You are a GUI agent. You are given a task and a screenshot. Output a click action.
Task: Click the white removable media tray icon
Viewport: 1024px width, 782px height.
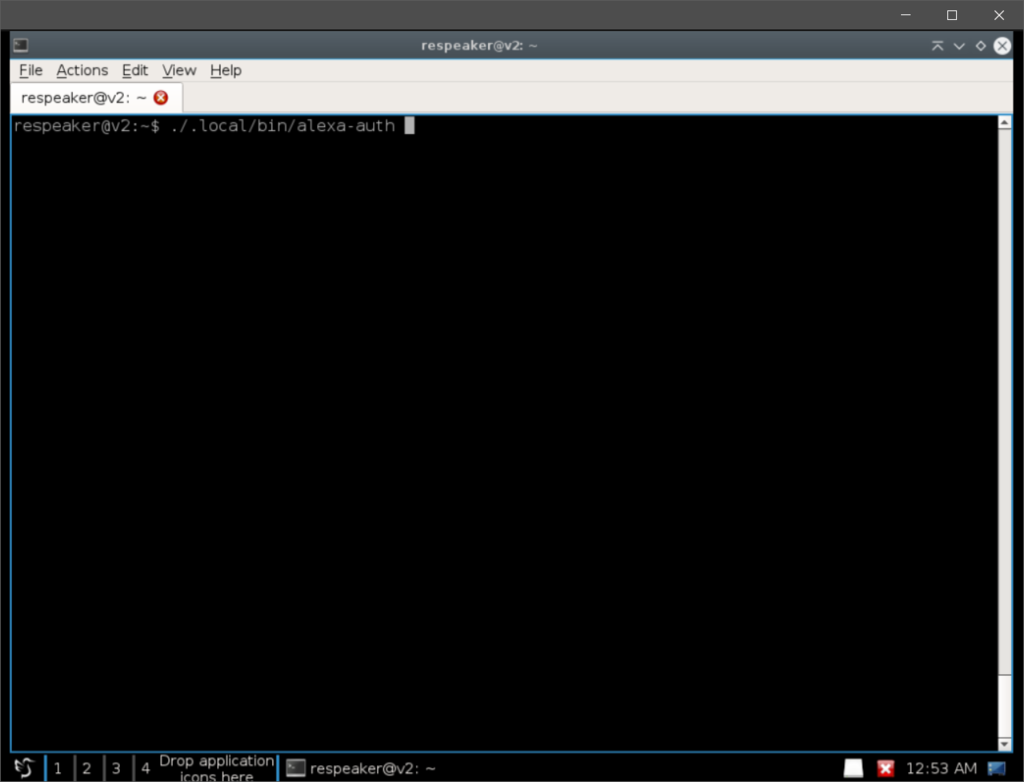pos(853,768)
